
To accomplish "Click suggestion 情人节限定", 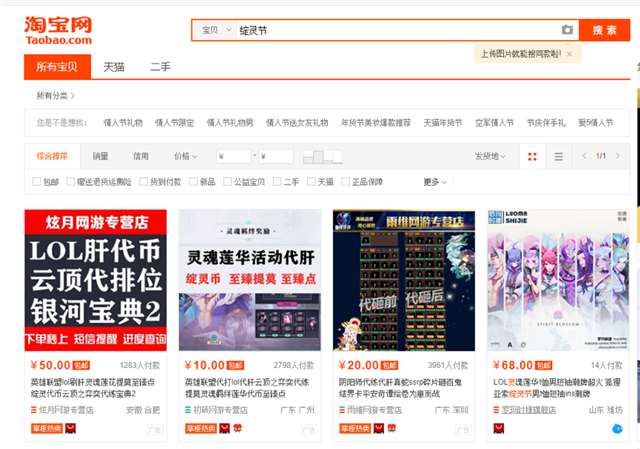I will 175,122.
